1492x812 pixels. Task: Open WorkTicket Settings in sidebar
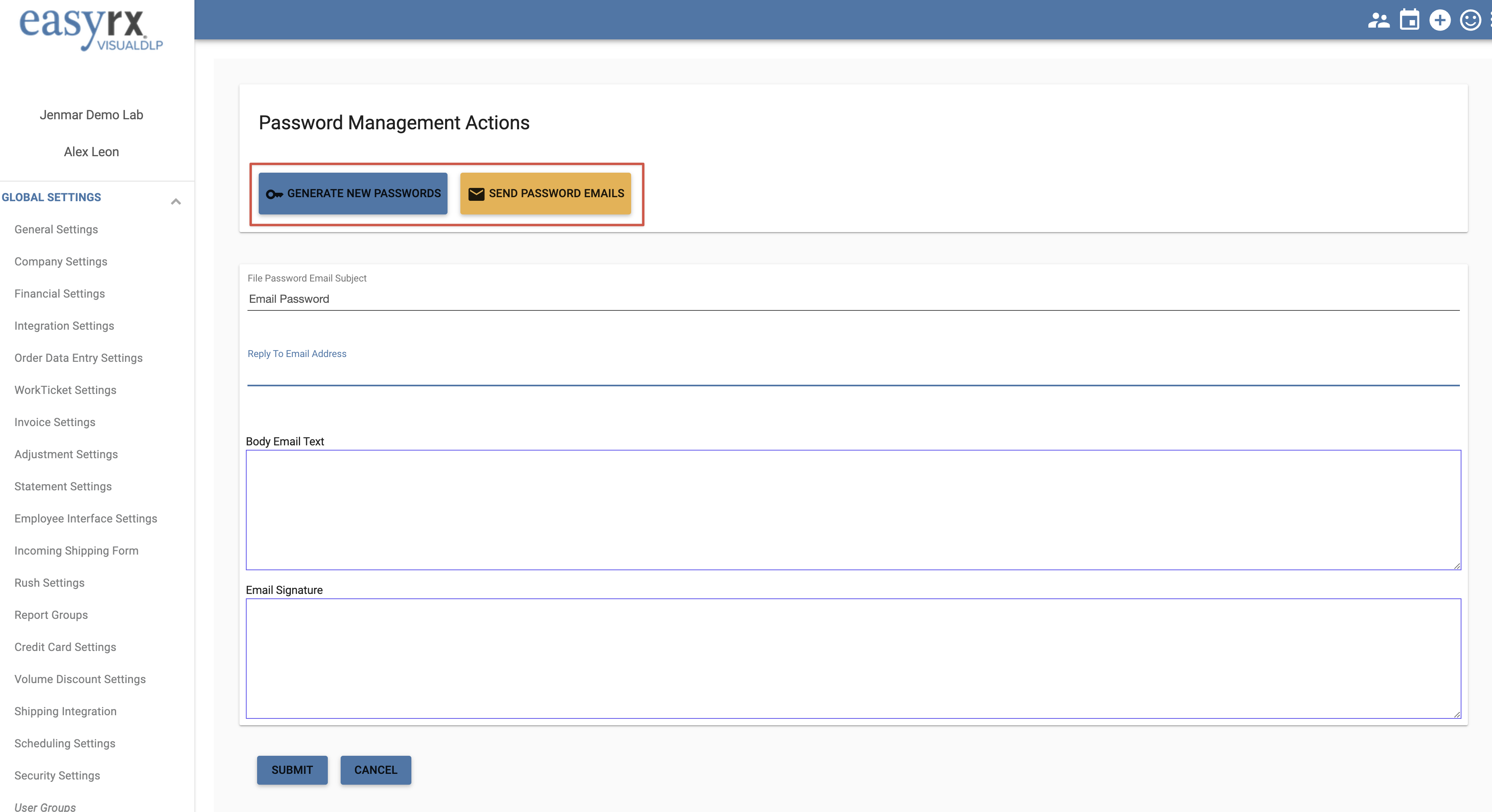pos(65,390)
